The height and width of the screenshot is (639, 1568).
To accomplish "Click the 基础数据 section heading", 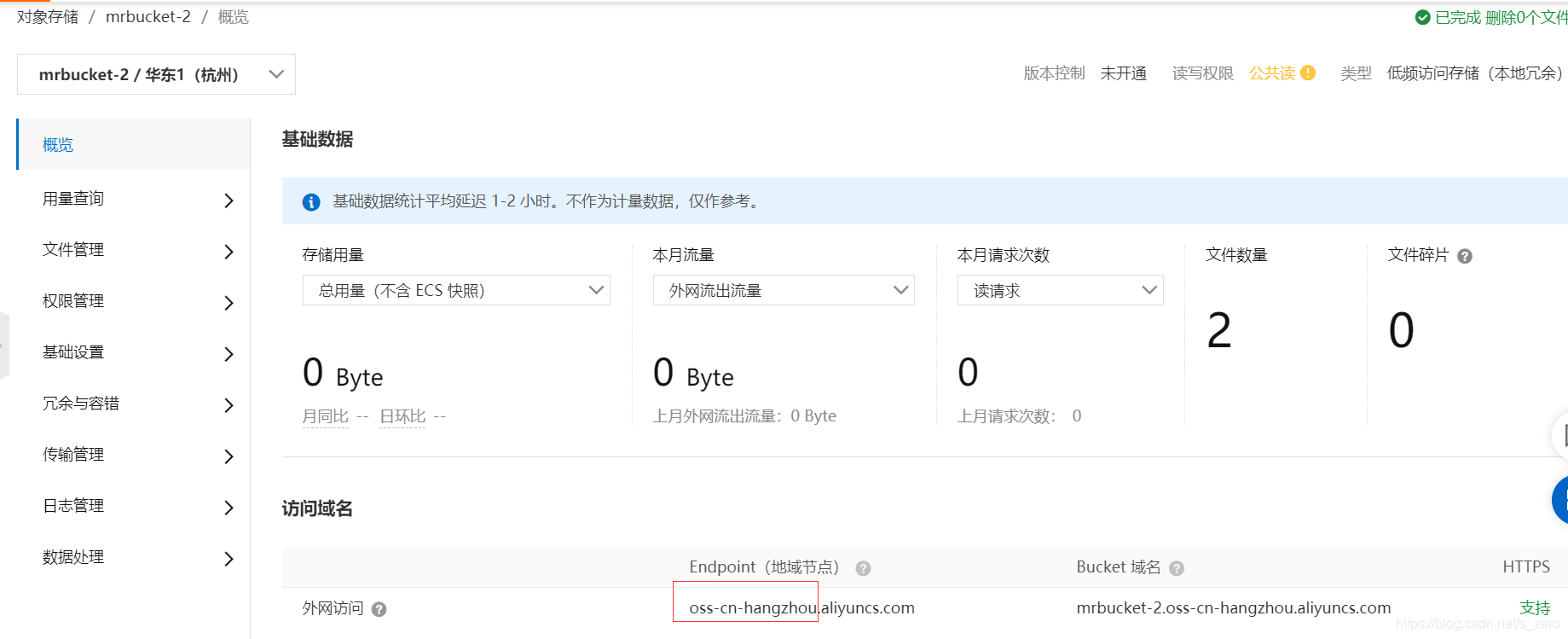I will (317, 139).
